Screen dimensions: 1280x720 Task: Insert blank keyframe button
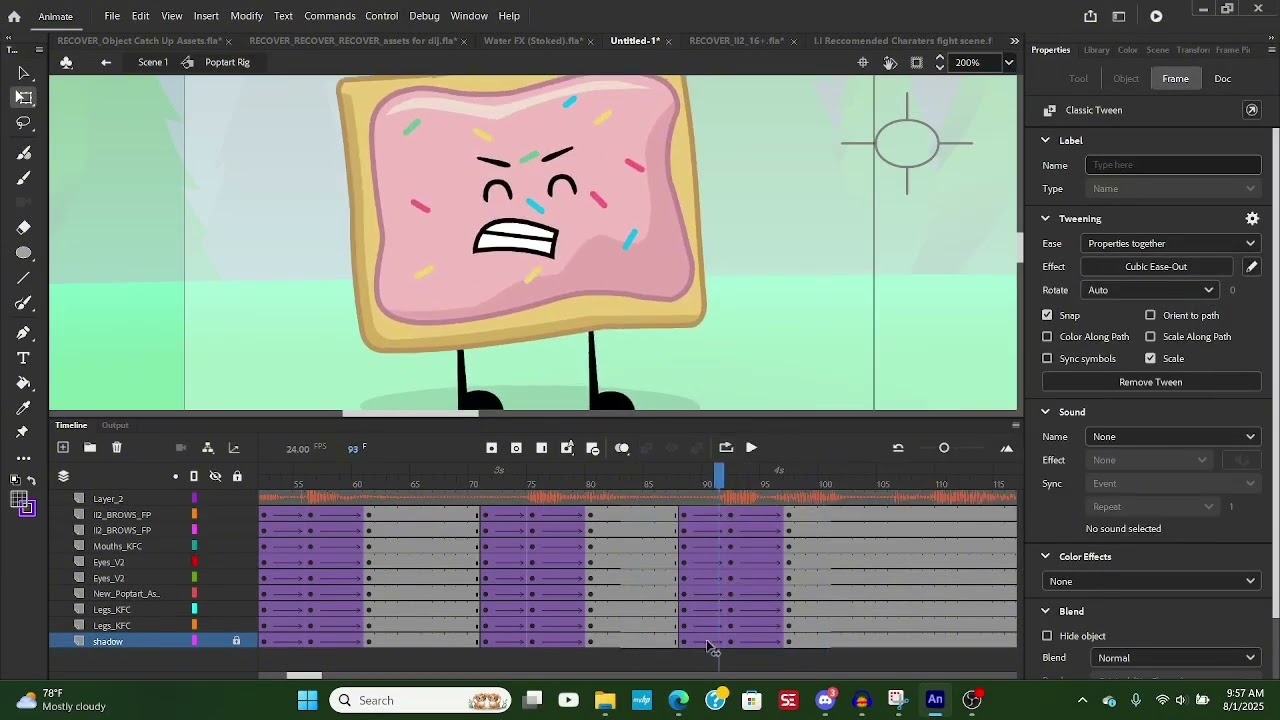click(x=516, y=448)
